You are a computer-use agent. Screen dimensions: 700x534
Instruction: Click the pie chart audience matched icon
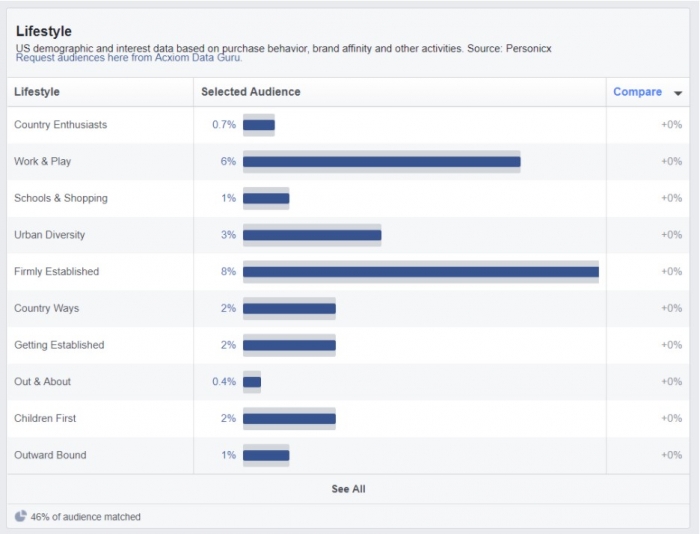point(21,517)
